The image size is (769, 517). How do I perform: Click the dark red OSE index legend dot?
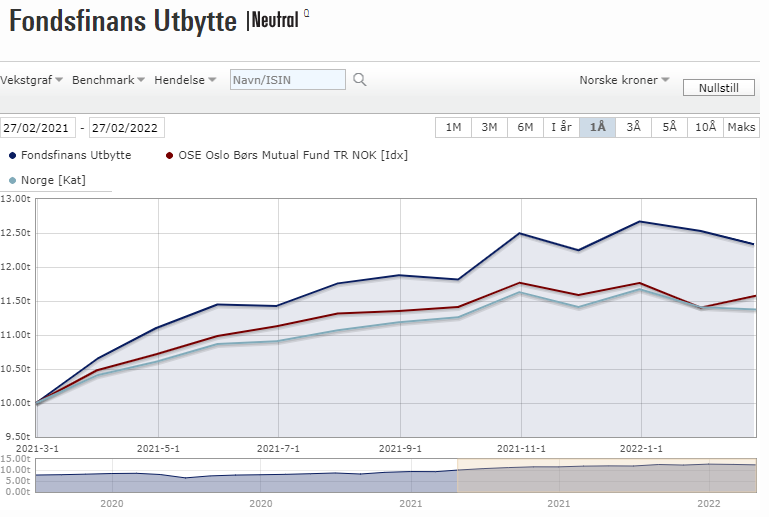point(170,155)
